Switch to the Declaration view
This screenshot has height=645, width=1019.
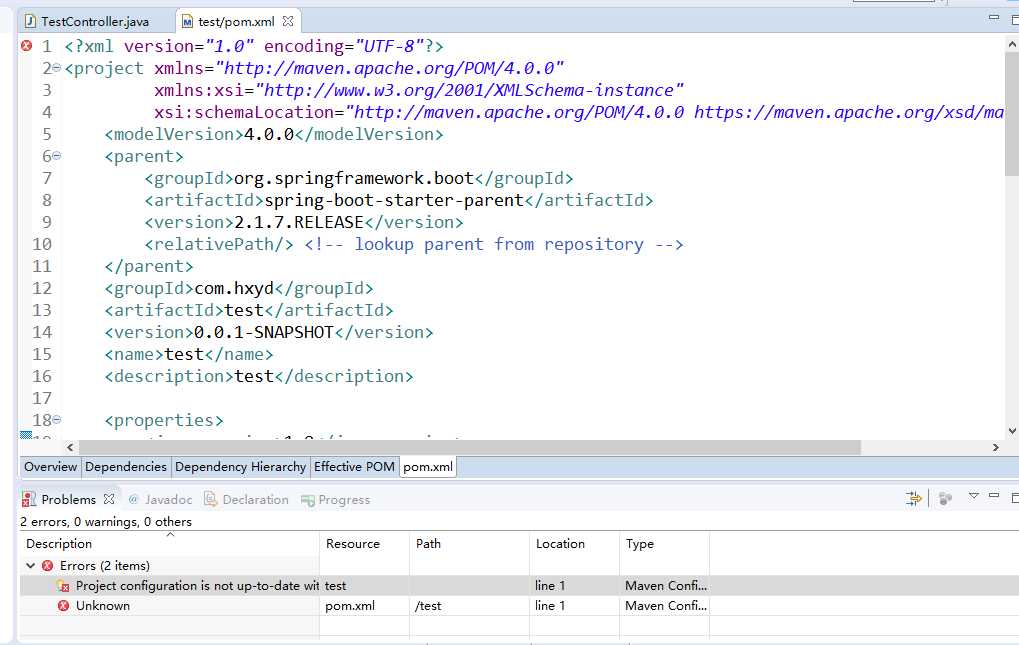(x=255, y=500)
